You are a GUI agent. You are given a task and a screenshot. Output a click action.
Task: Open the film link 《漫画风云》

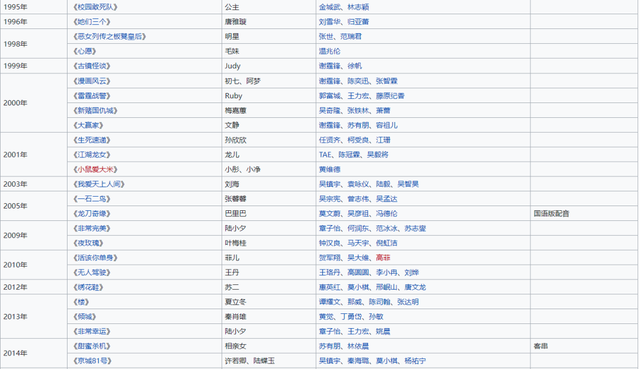click(92, 81)
